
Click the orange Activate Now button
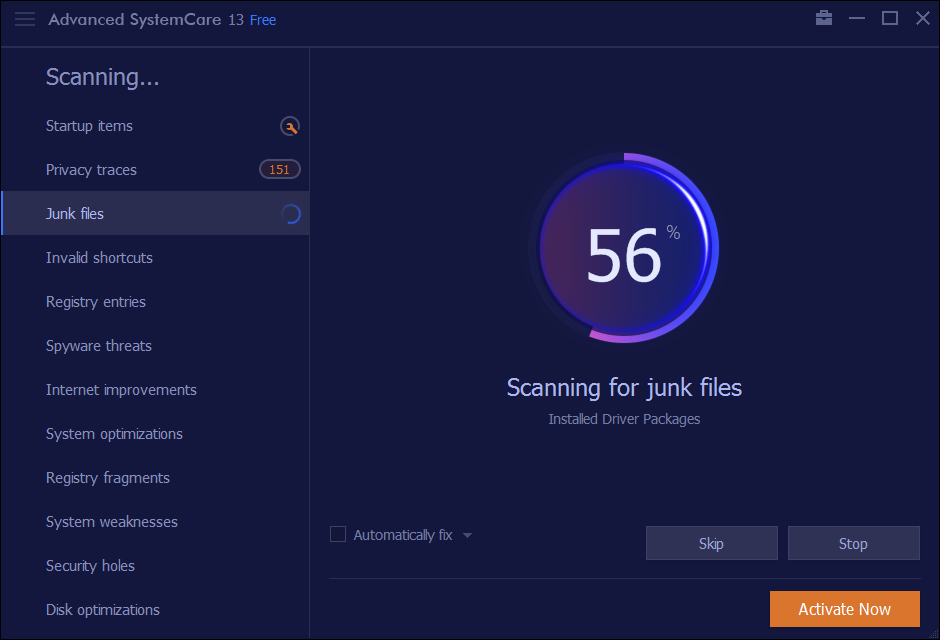click(844, 609)
